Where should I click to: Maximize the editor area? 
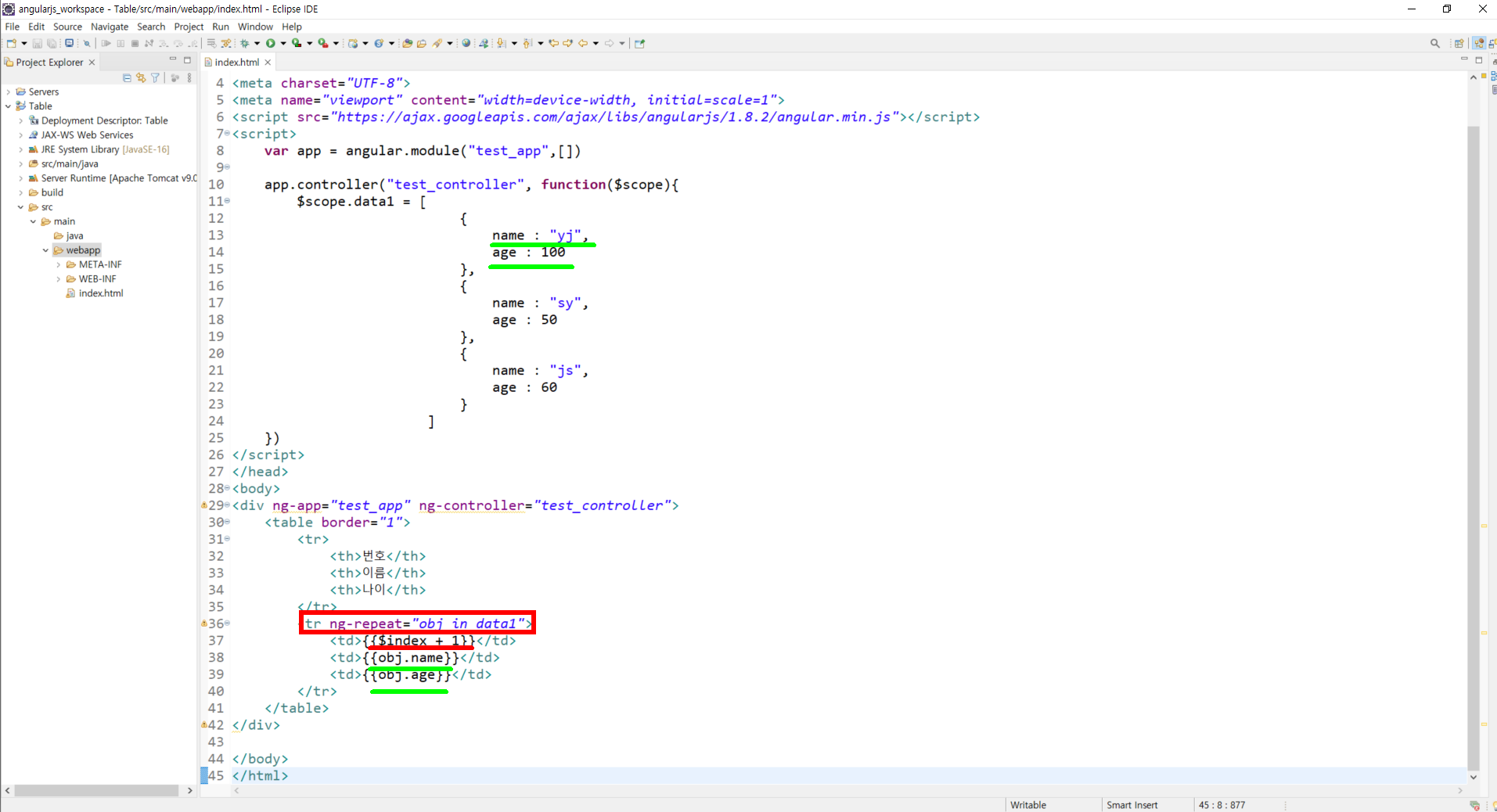point(1479,59)
